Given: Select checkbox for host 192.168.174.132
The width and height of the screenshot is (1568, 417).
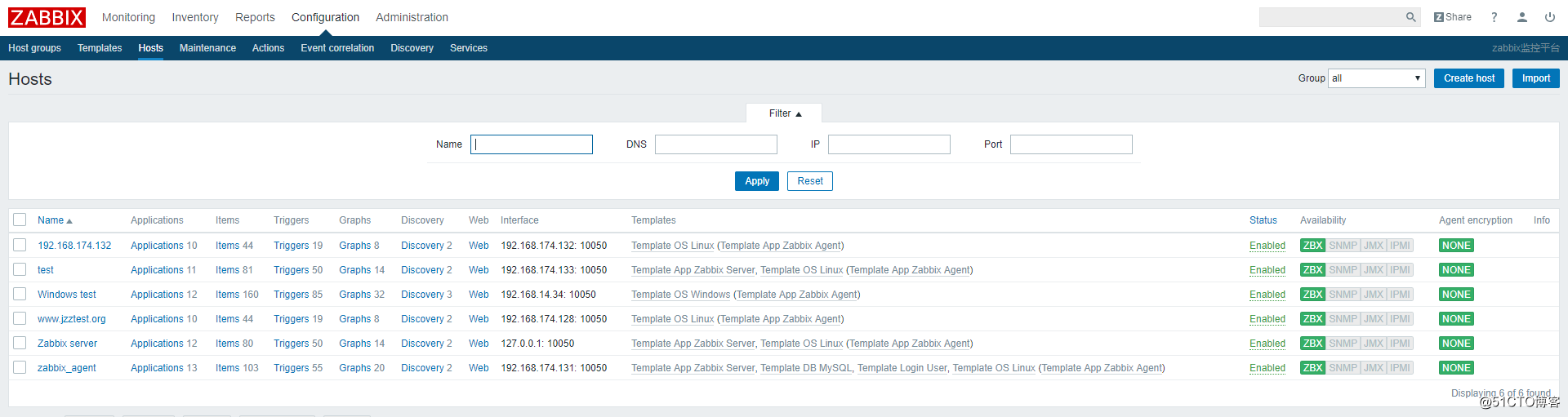Looking at the screenshot, I should point(20,245).
